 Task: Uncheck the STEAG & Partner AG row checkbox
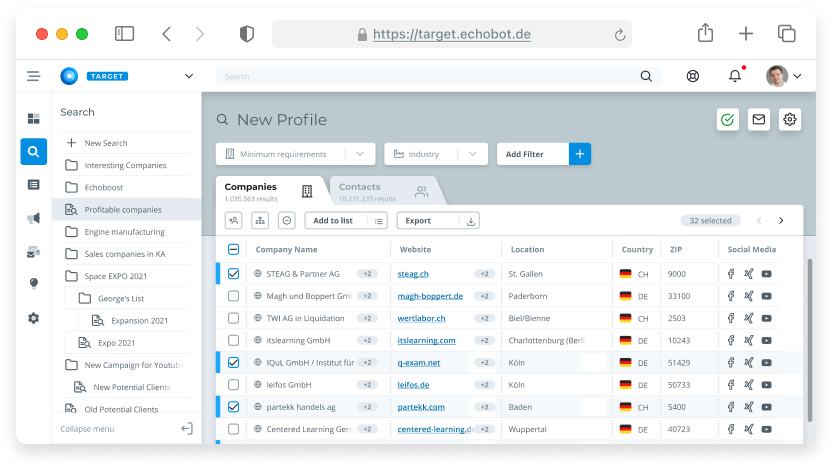[x=233, y=274]
